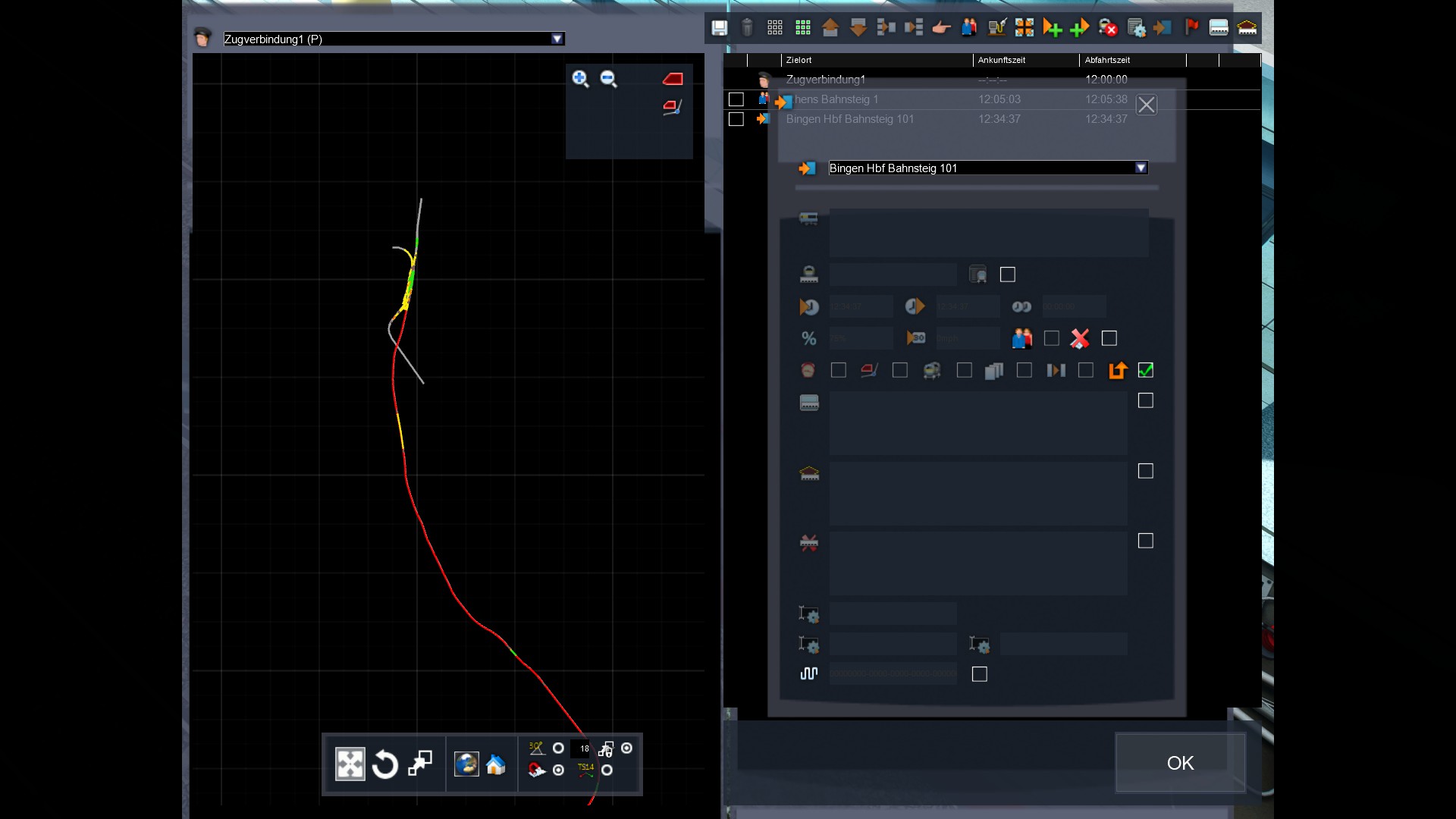Screen dimensions: 1456x819
Task: Click the rotate arrow in map toolbar
Action: pyautogui.click(x=385, y=764)
